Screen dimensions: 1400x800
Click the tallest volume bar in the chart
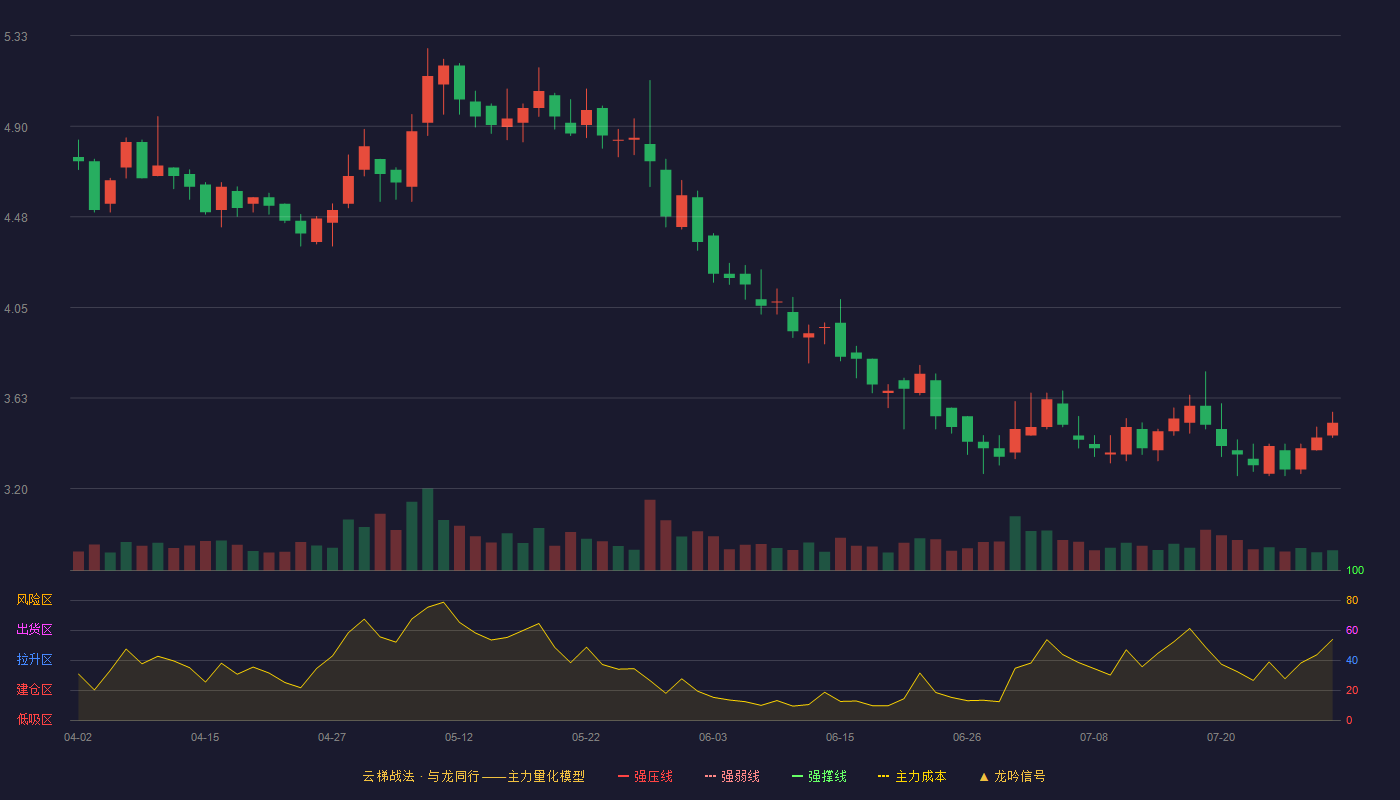click(428, 529)
